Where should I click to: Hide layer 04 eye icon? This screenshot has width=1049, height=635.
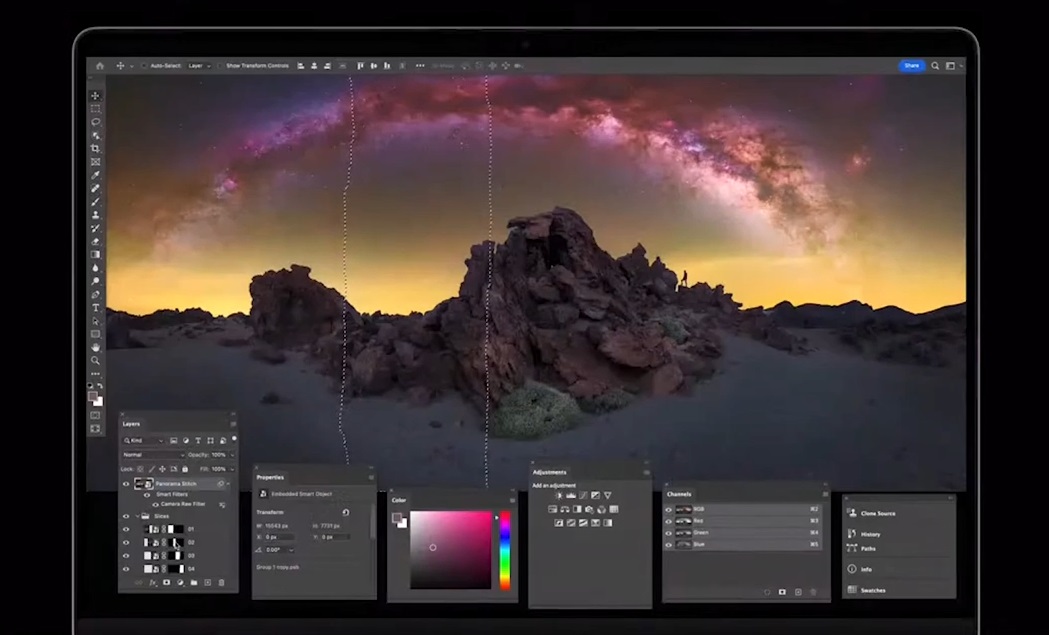(126, 569)
